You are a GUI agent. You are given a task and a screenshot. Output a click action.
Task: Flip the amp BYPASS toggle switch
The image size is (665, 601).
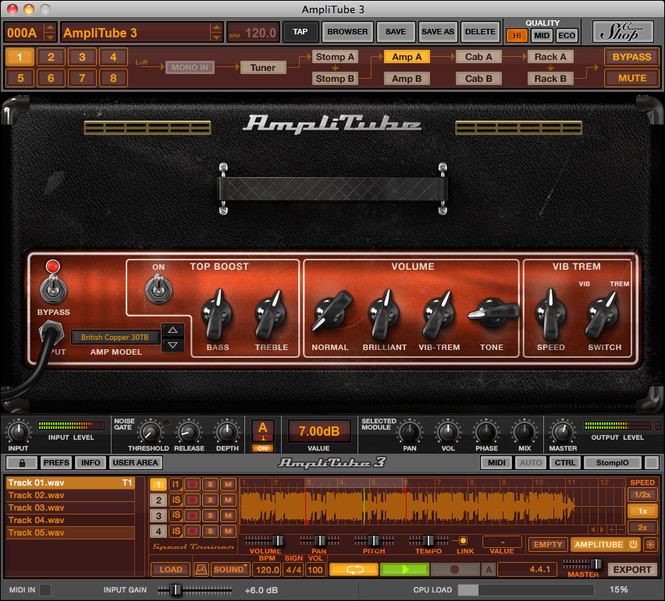point(53,289)
